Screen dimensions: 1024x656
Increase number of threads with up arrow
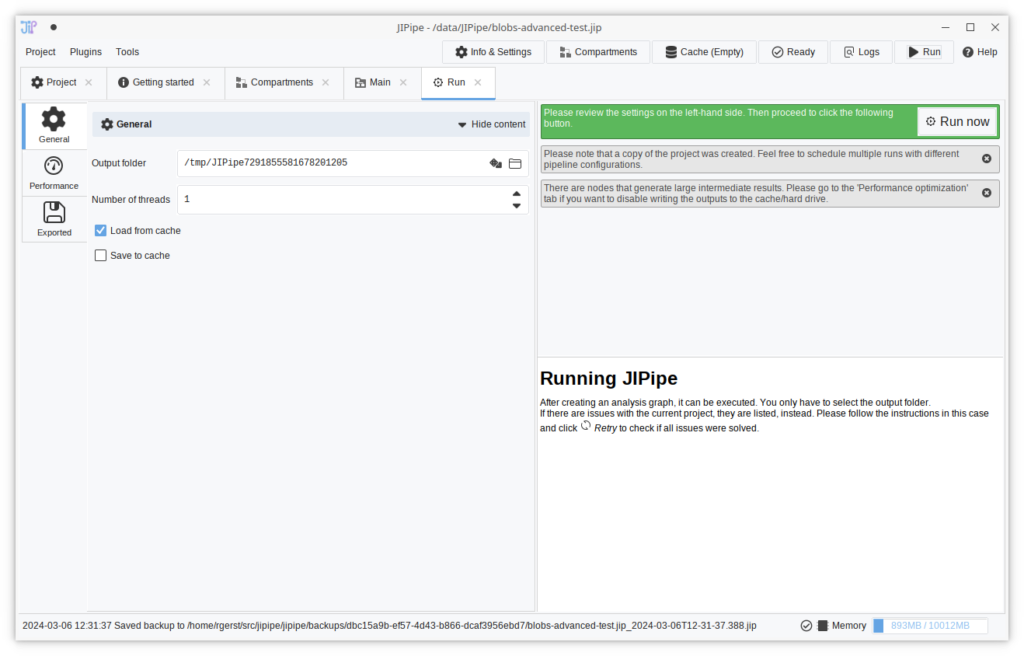pyautogui.click(x=516, y=194)
